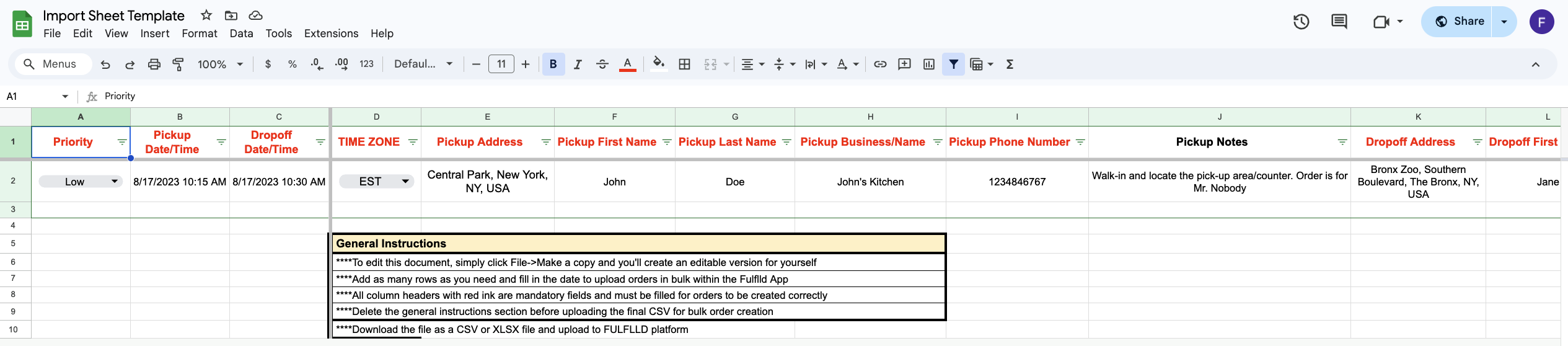Screen dimensions: 1568x346
Task: Toggle italic formatting button
Action: click(x=578, y=64)
